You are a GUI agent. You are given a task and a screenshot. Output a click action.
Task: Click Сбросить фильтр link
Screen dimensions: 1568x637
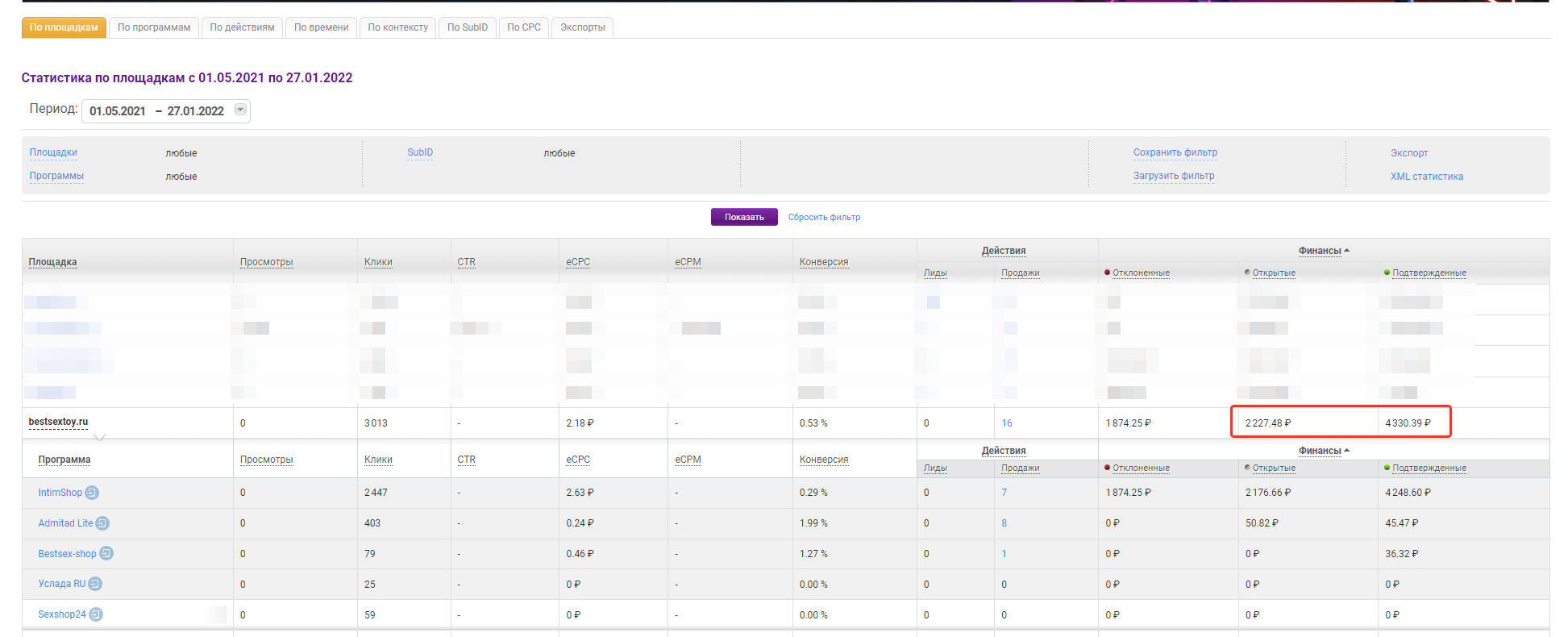click(824, 217)
